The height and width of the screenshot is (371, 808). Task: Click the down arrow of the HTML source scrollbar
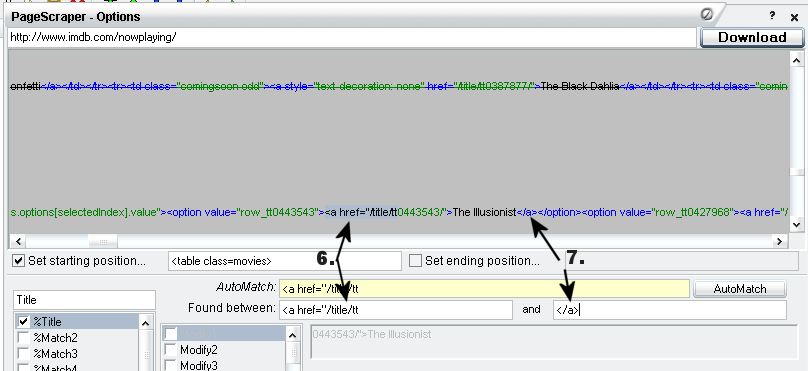coord(797,224)
